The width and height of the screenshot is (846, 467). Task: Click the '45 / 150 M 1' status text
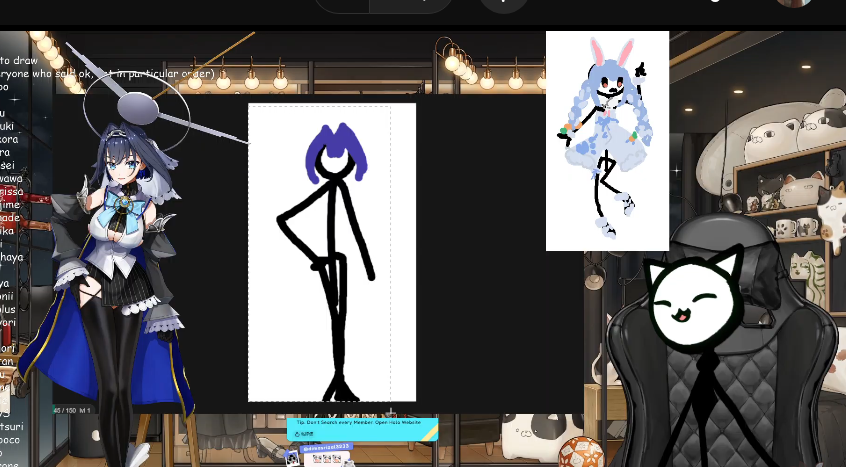[x=72, y=410]
